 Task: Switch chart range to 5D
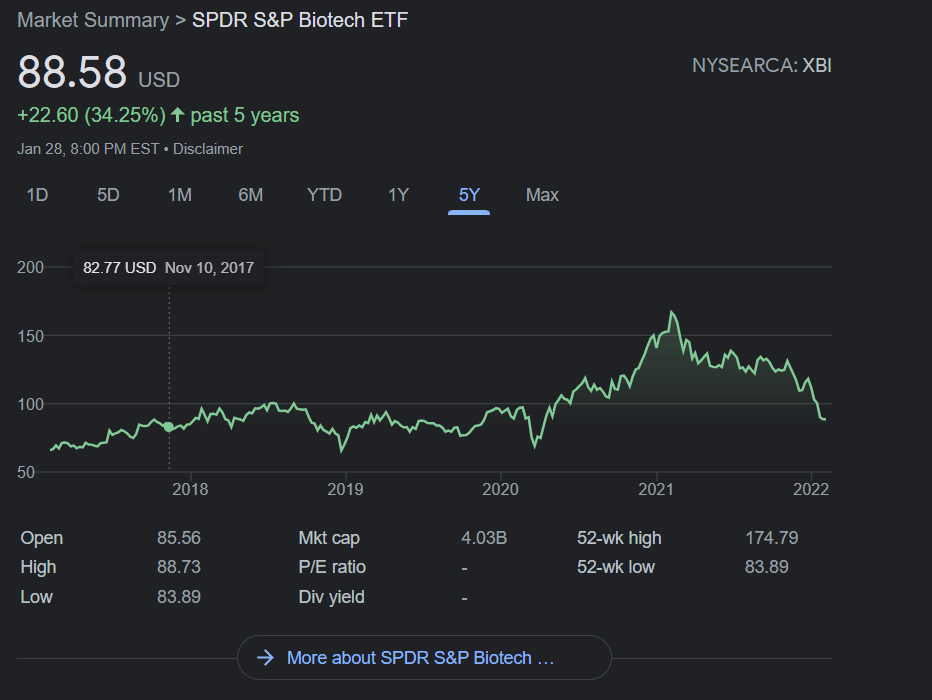[x=108, y=195]
